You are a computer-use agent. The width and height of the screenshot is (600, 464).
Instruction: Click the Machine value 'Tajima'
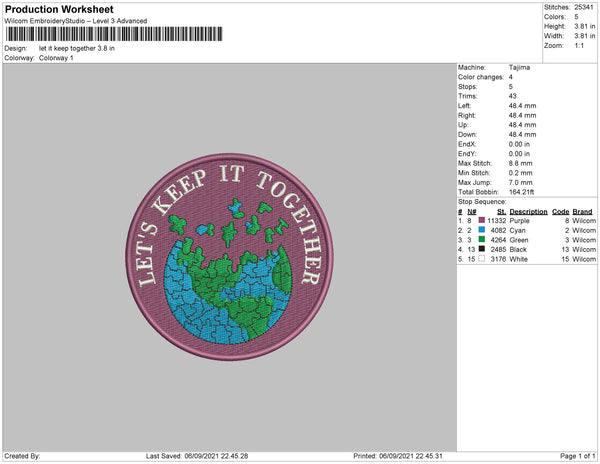click(x=519, y=67)
